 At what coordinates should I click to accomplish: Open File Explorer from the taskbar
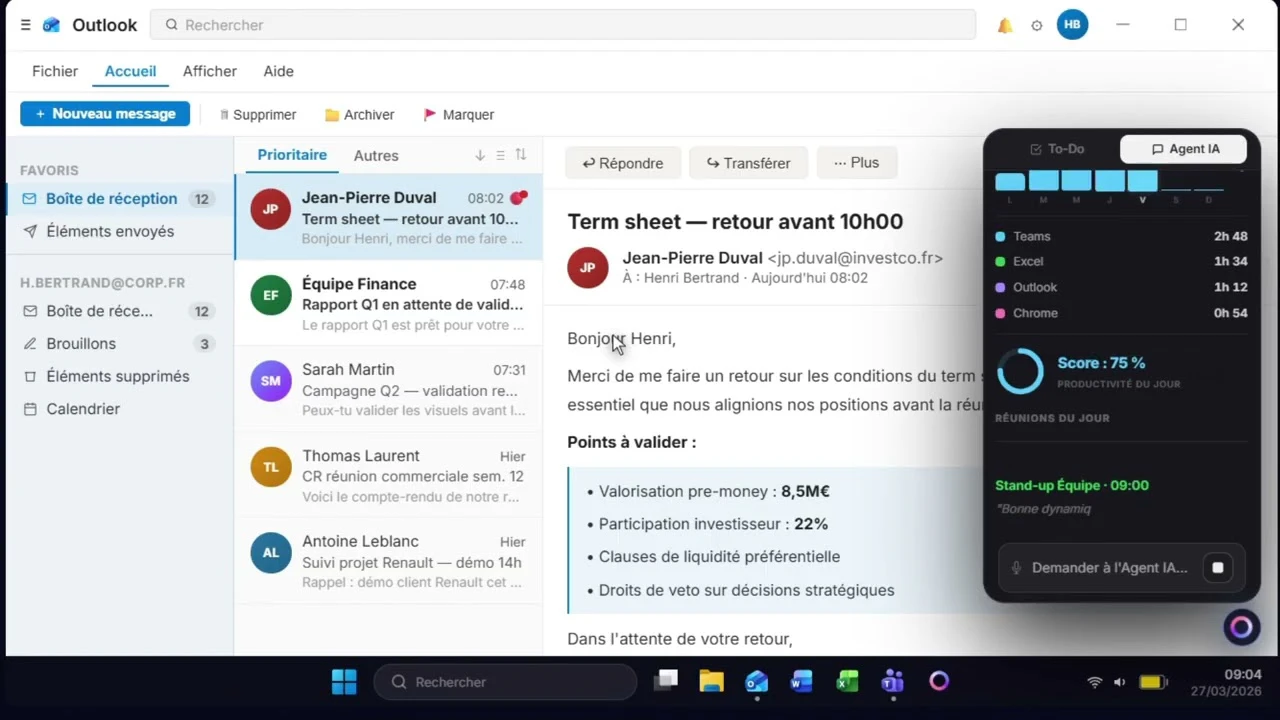click(x=711, y=682)
